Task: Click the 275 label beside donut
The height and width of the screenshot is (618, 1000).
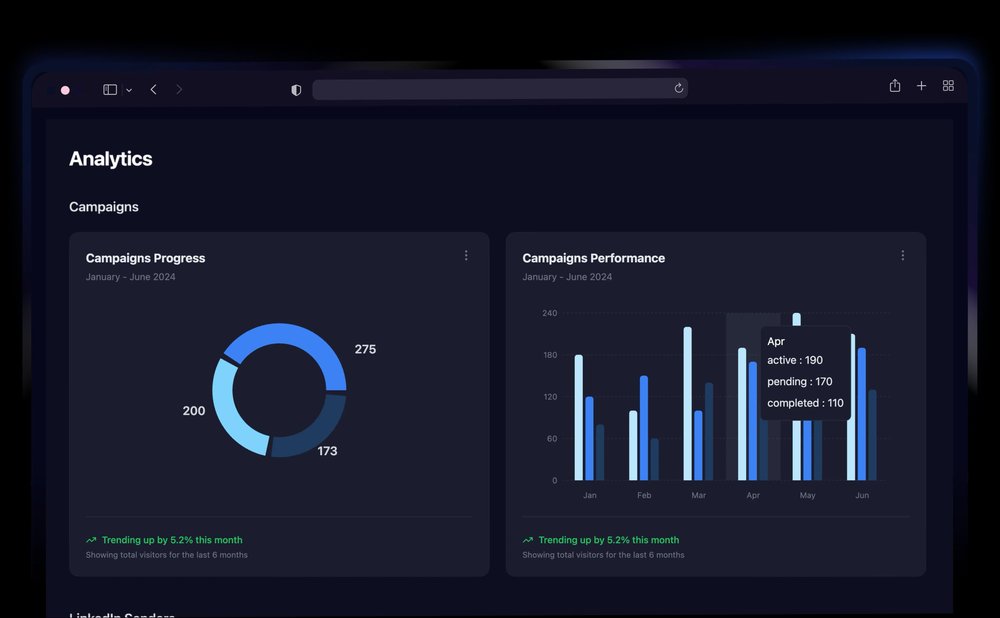Action: point(365,349)
